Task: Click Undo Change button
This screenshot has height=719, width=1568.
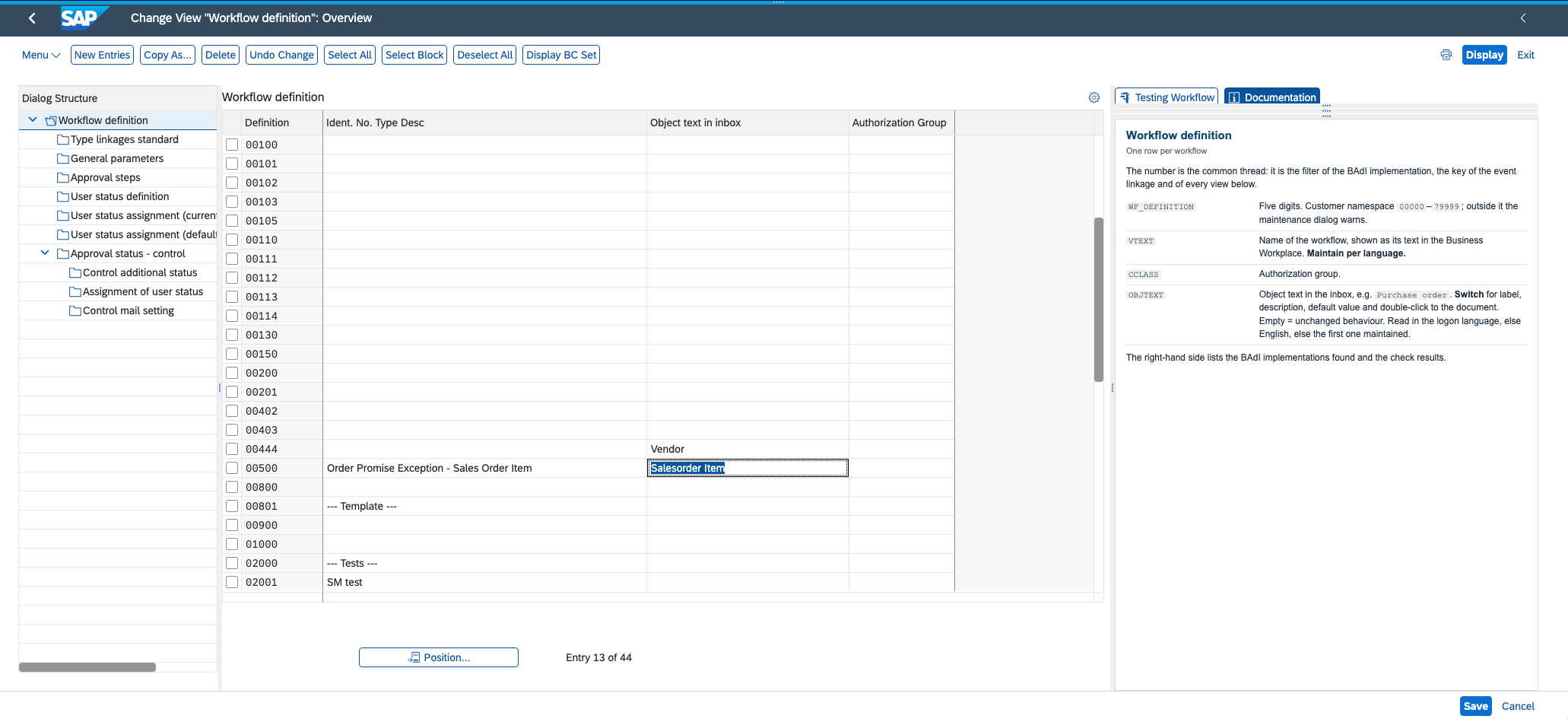Action: [281, 55]
